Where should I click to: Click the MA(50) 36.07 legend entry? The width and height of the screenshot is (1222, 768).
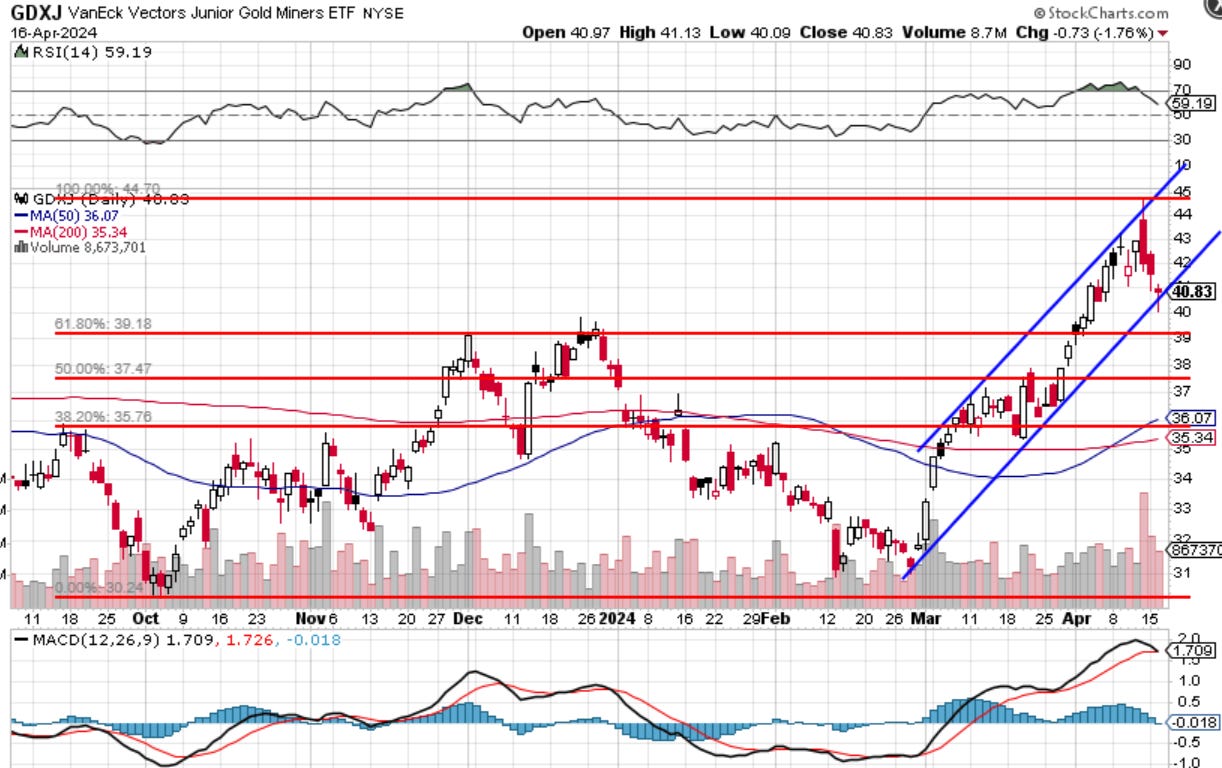point(69,215)
